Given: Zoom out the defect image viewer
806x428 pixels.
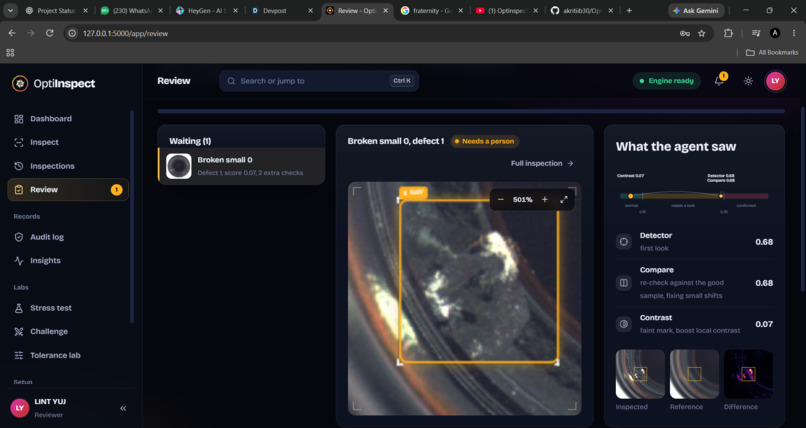Looking at the screenshot, I should 501,199.
